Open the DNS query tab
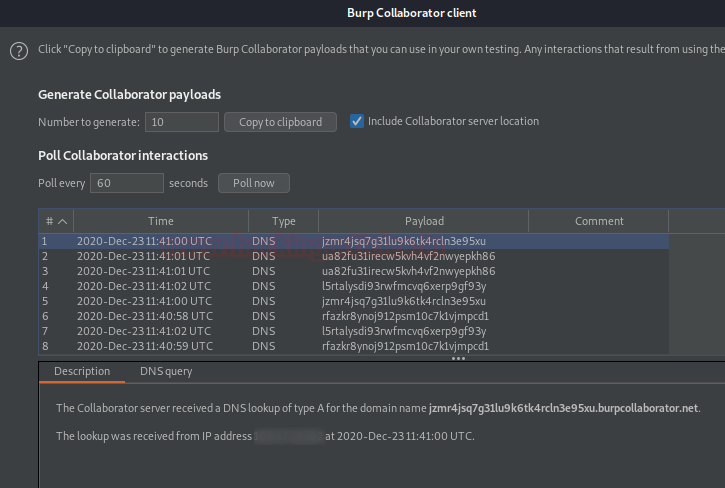Viewport: 725px width, 488px height. point(166,371)
